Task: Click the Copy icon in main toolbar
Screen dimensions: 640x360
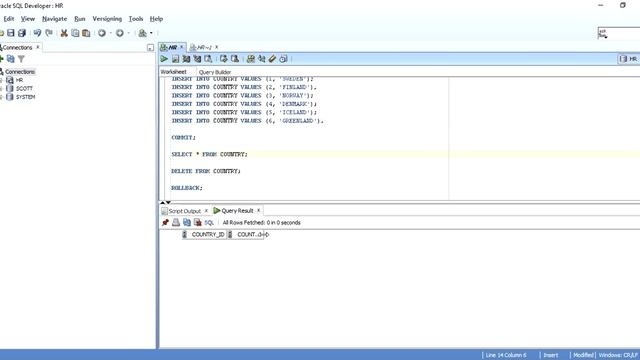Action: coord(75,33)
